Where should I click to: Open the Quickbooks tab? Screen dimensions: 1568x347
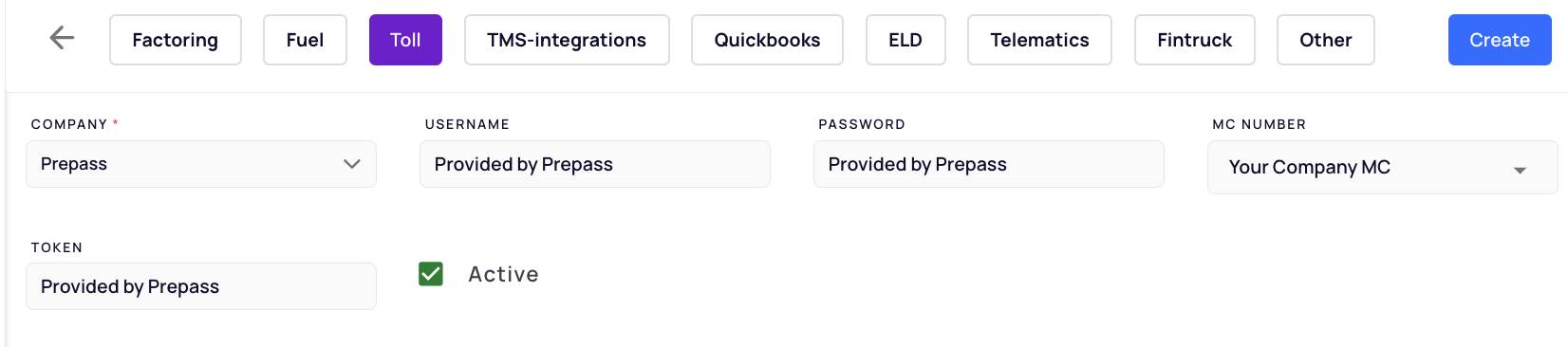pyautogui.click(x=767, y=40)
